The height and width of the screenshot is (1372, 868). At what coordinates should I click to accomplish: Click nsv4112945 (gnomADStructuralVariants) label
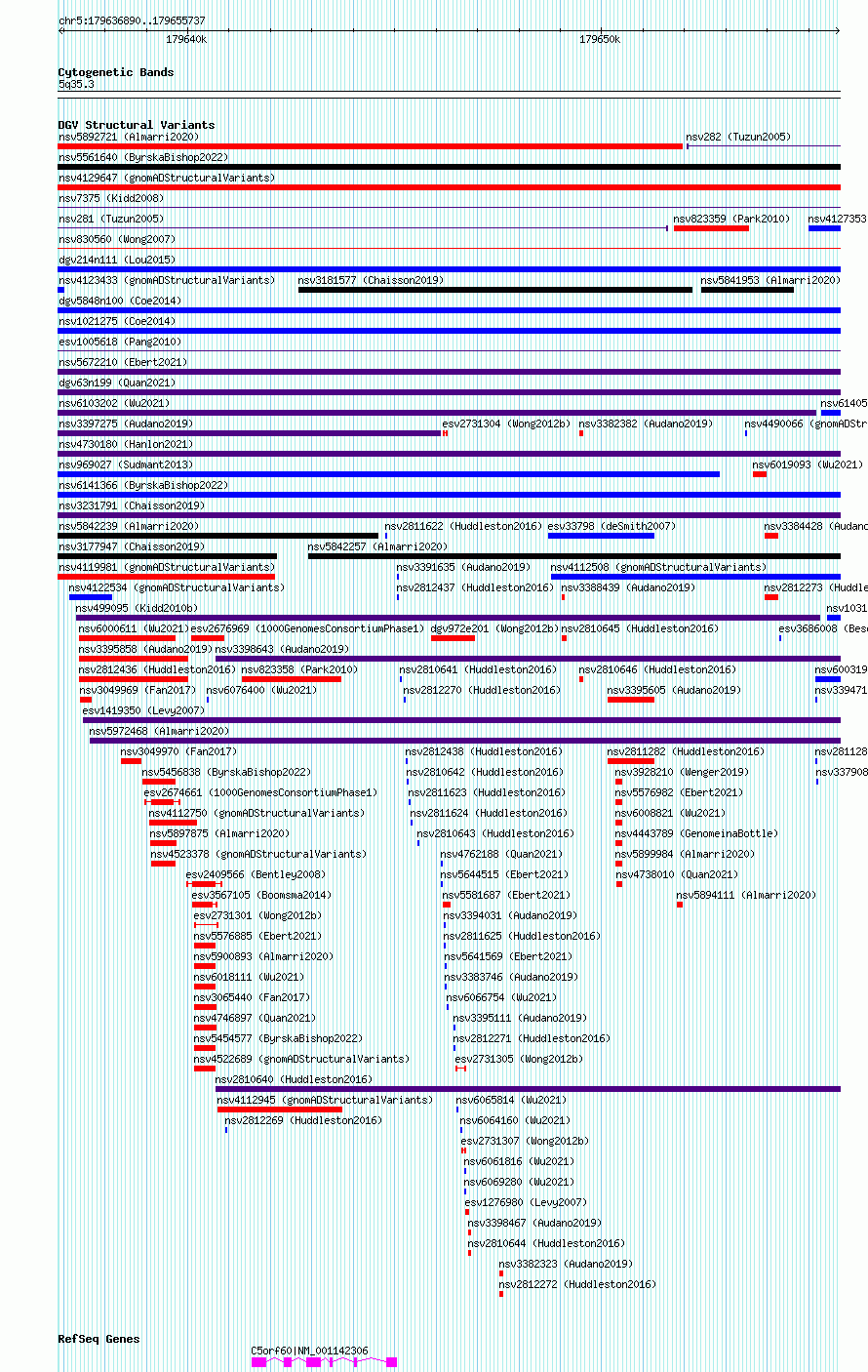pos(325,1100)
